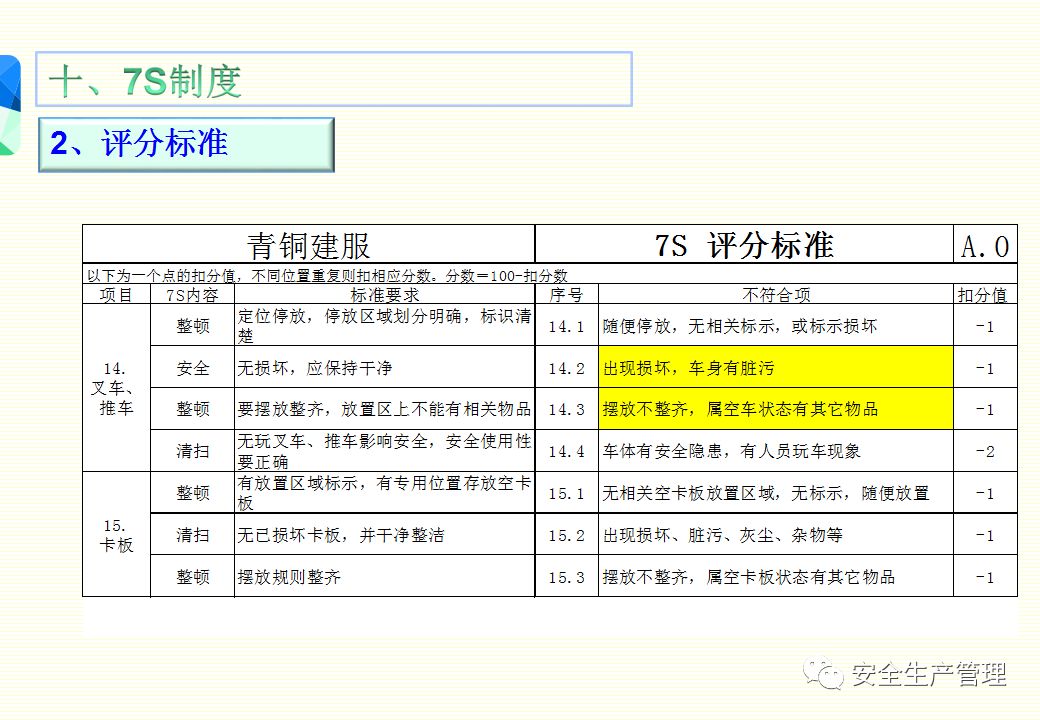Select the "A.0" version cell

point(985,246)
